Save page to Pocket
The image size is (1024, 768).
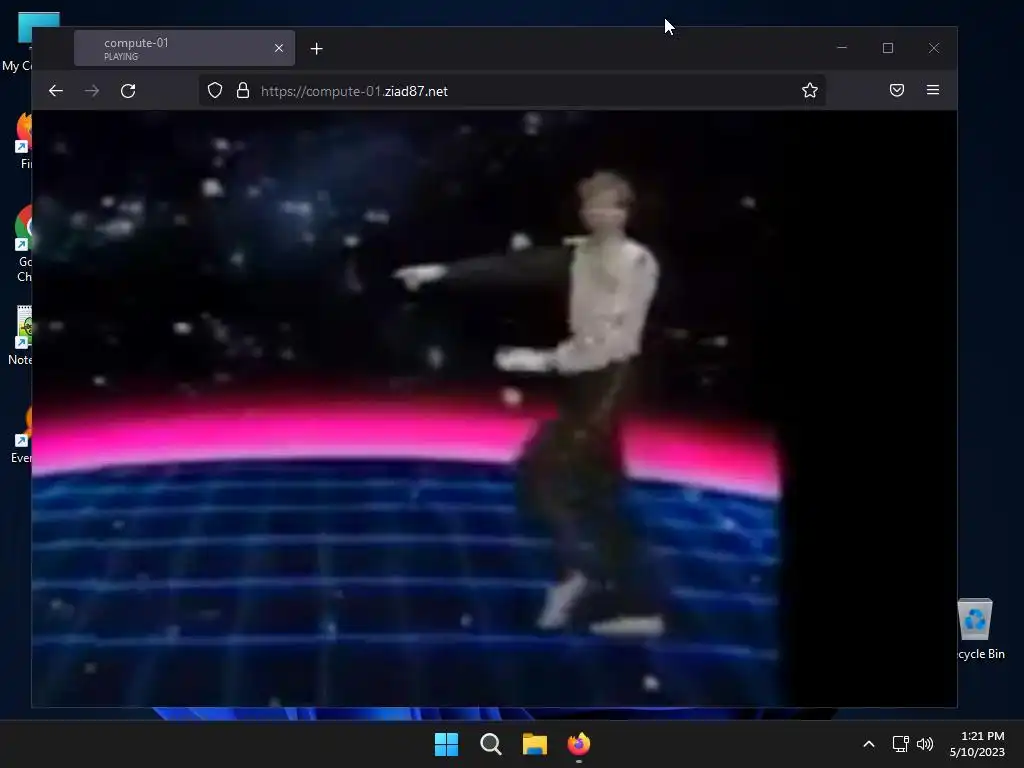tap(897, 90)
